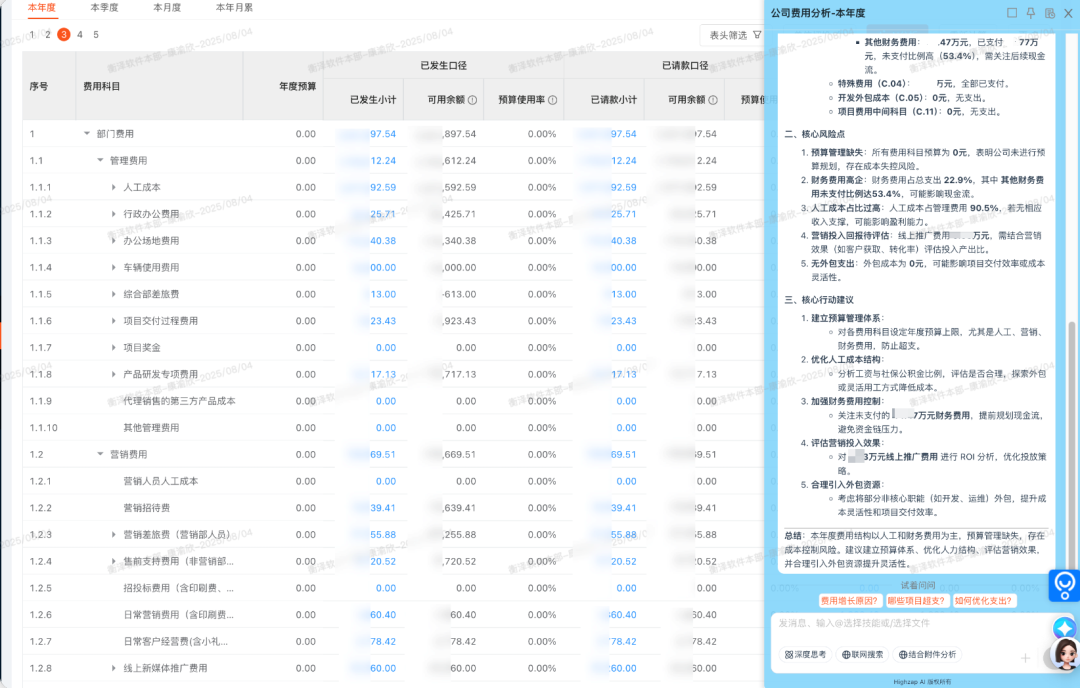The height and width of the screenshot is (688, 1080).
Task: Switch to the 本年月累 tab
Action: click(x=234, y=9)
